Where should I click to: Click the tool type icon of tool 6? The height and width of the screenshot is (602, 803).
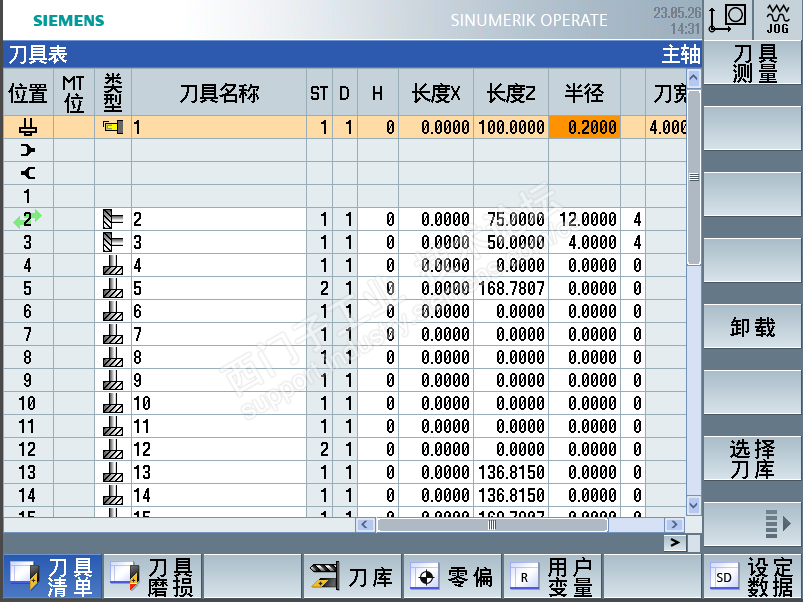(113, 311)
